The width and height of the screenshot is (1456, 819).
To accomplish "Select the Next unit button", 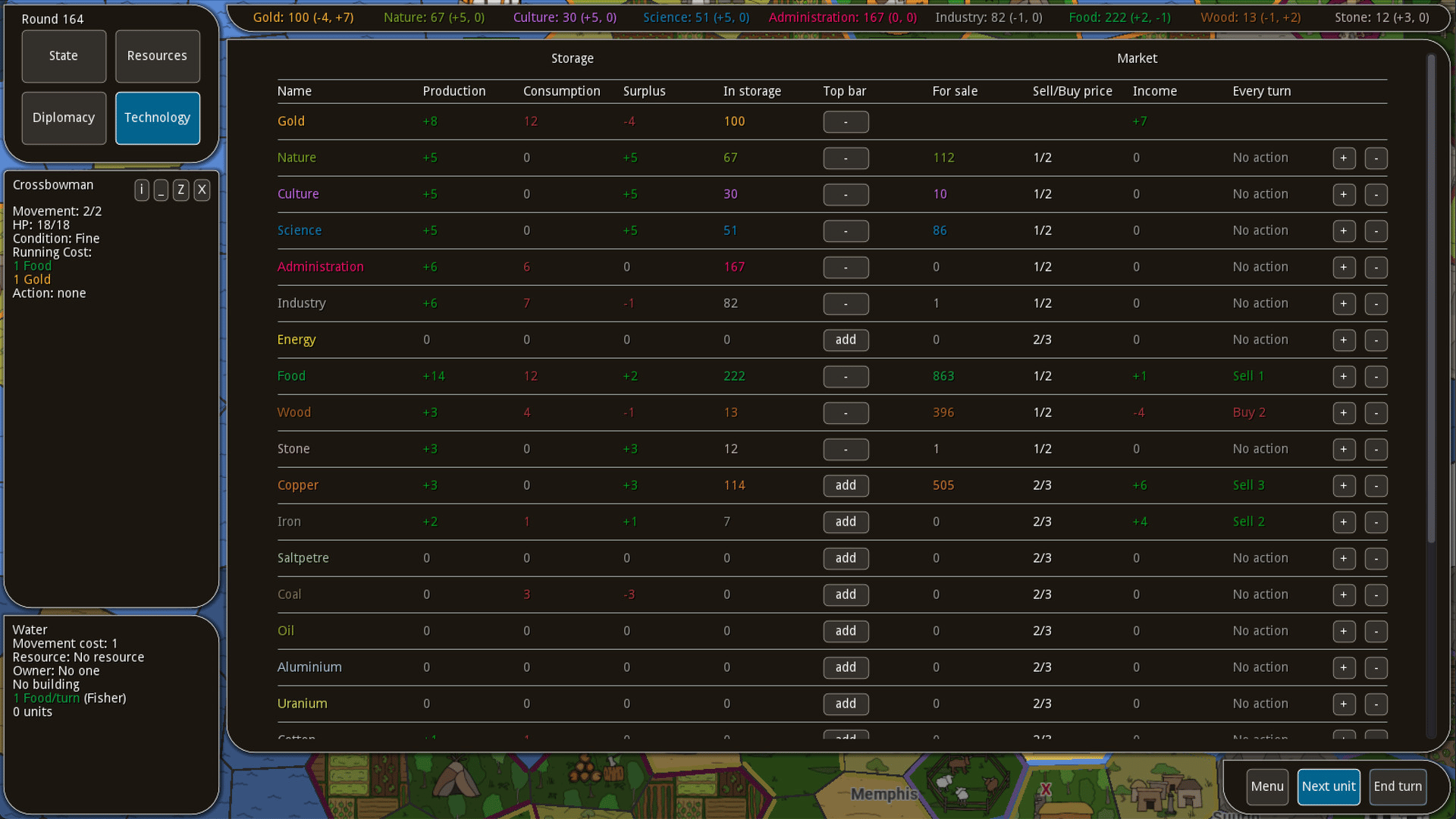I will [1328, 786].
